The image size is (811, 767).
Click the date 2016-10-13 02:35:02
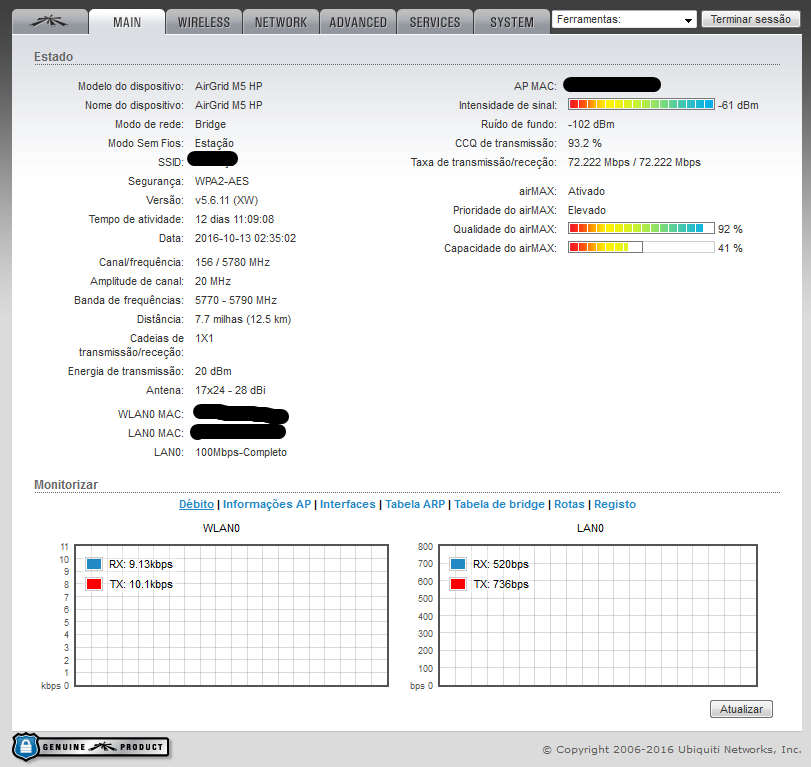click(x=245, y=238)
